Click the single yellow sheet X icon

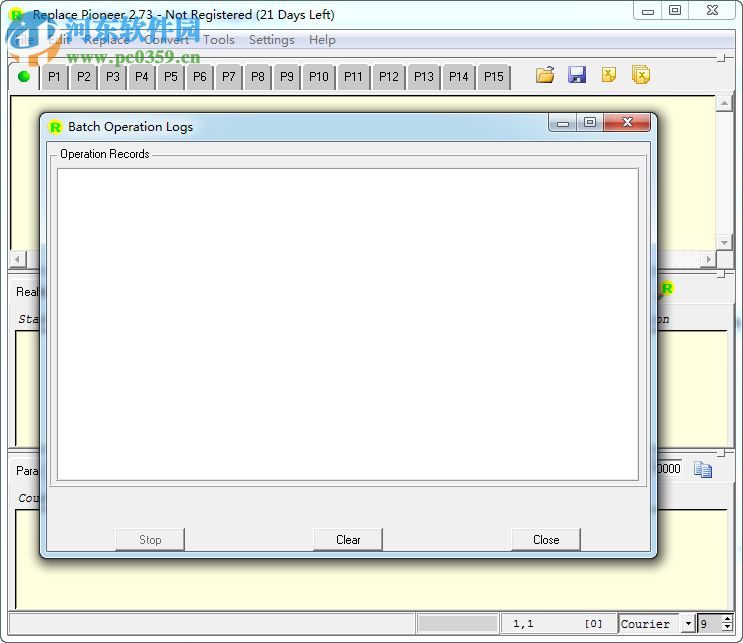point(608,75)
